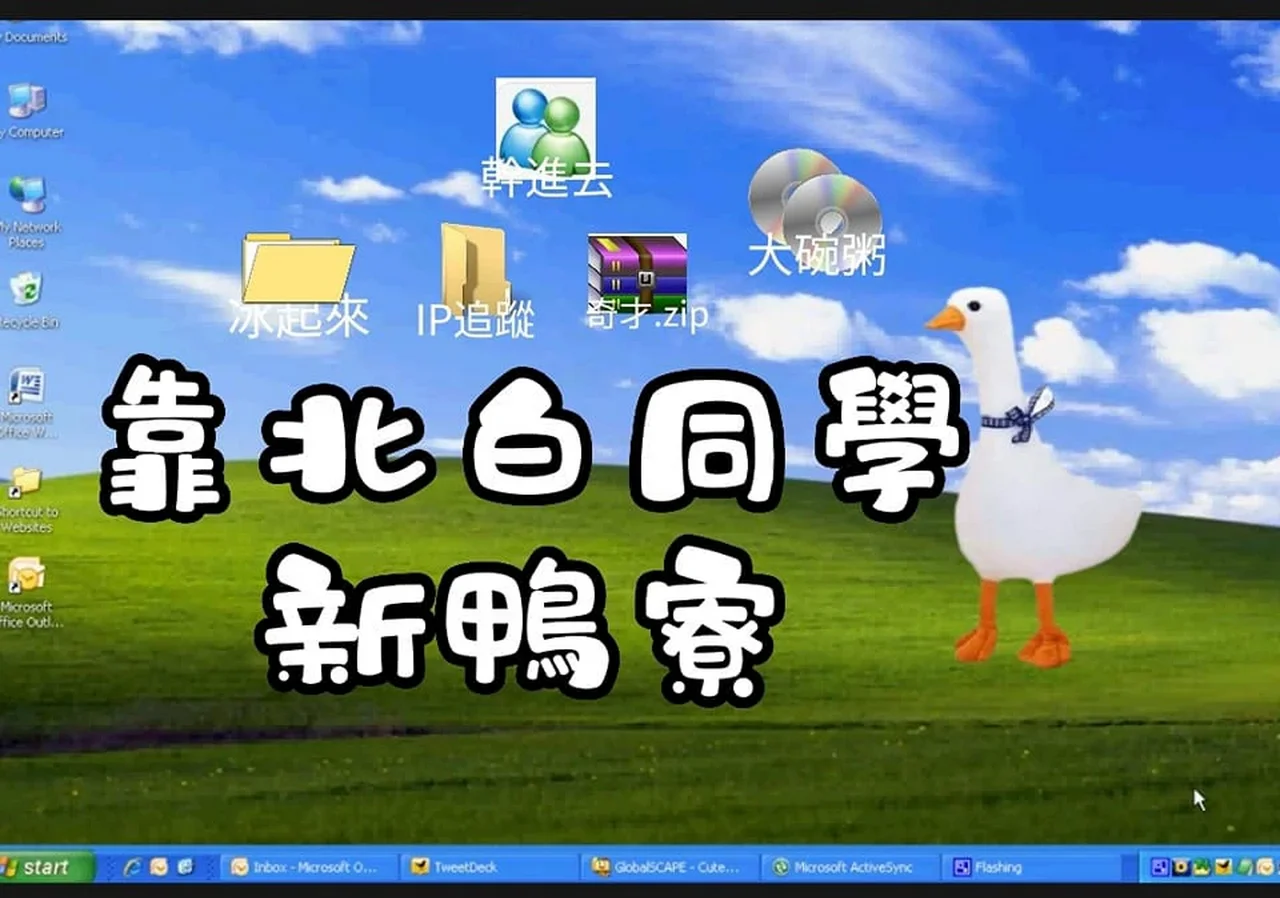The width and height of the screenshot is (1280, 898).
Task: Open the Start menu
Action: (45, 867)
